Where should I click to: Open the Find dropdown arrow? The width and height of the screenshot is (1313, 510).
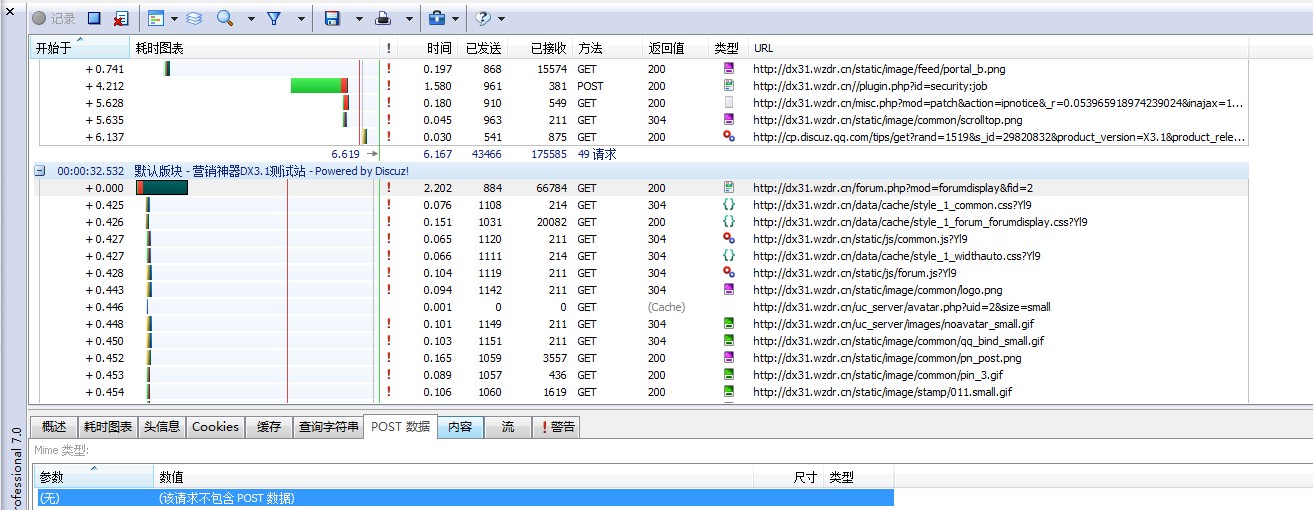click(x=251, y=18)
